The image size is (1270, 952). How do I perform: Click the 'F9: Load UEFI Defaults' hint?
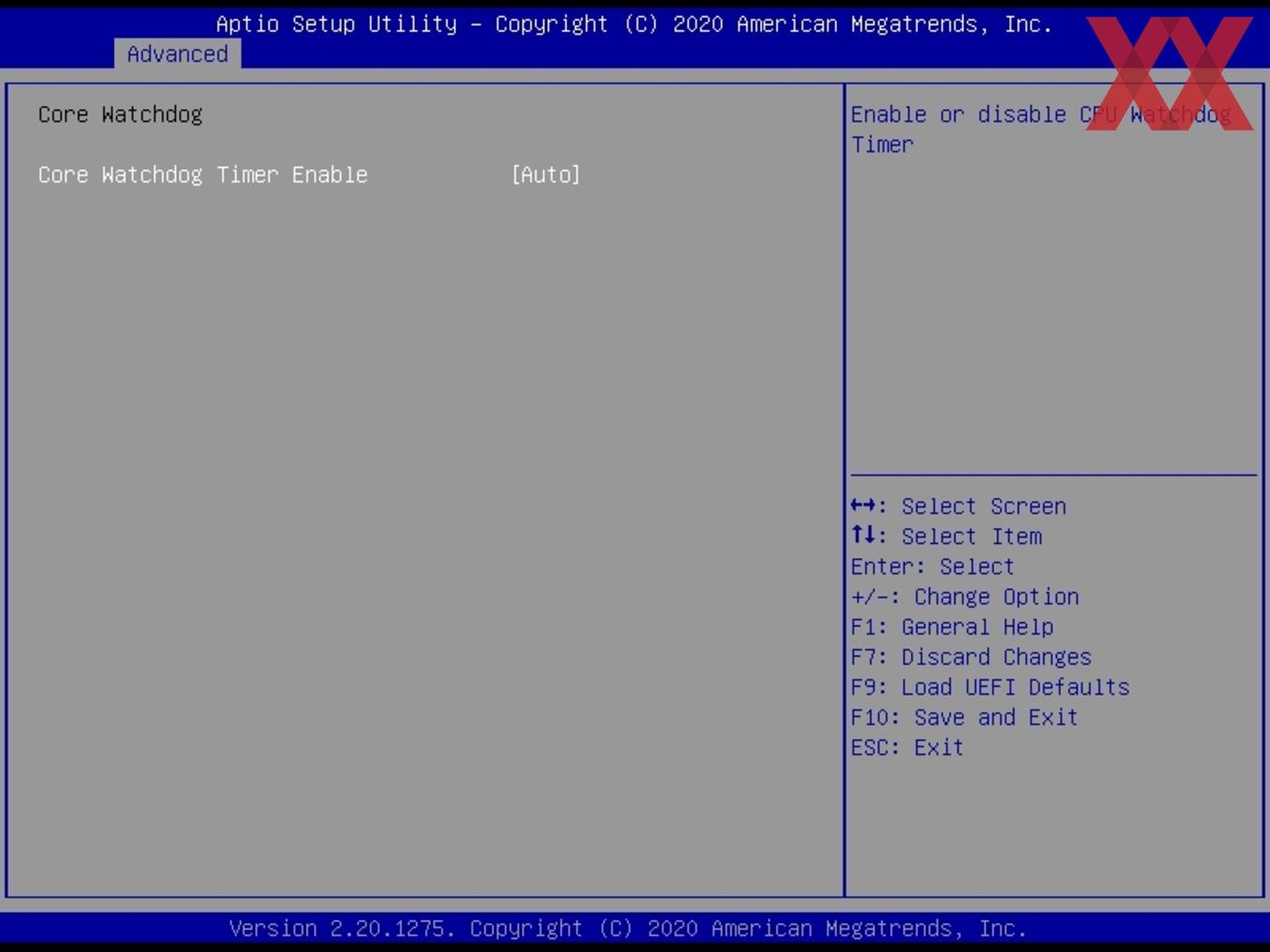coord(990,687)
